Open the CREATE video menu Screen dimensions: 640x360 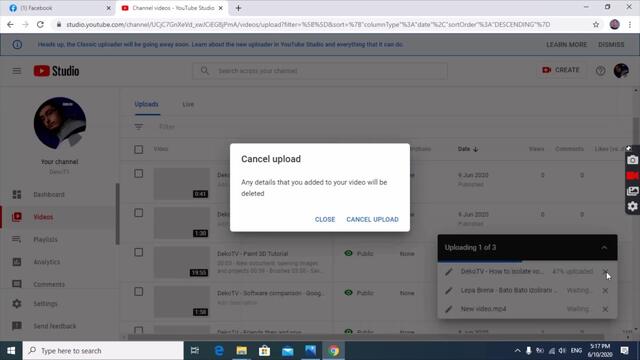point(561,70)
